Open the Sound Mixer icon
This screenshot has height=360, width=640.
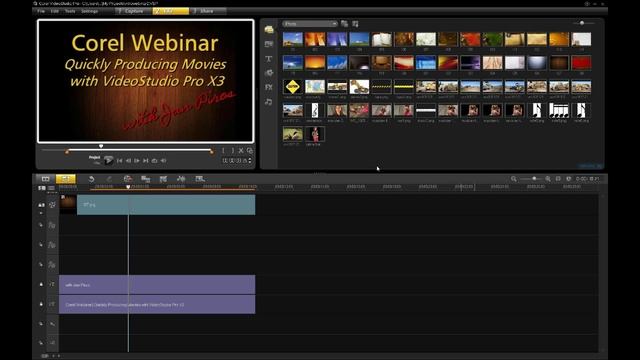tap(181, 179)
